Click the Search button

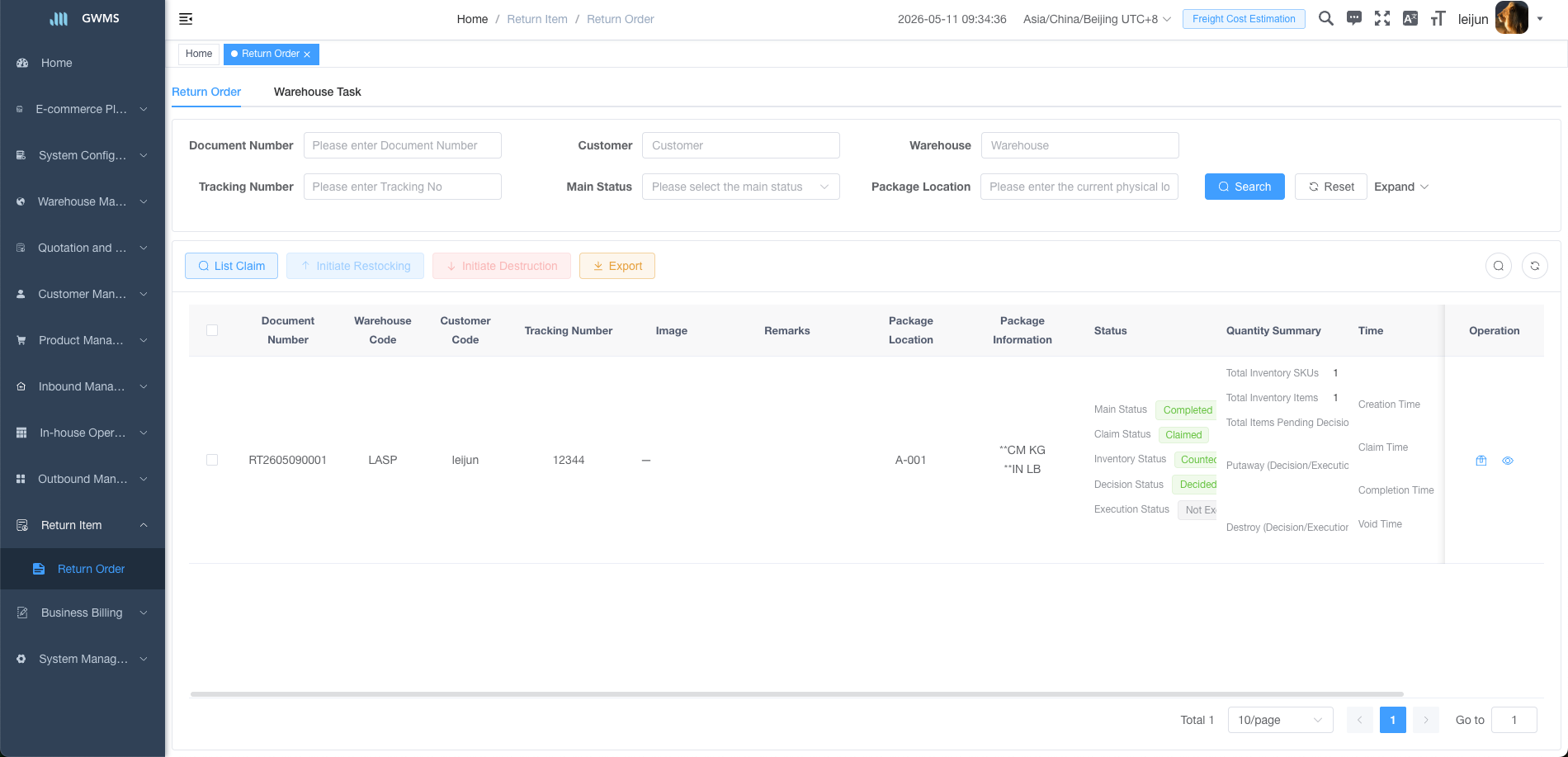pos(1244,187)
